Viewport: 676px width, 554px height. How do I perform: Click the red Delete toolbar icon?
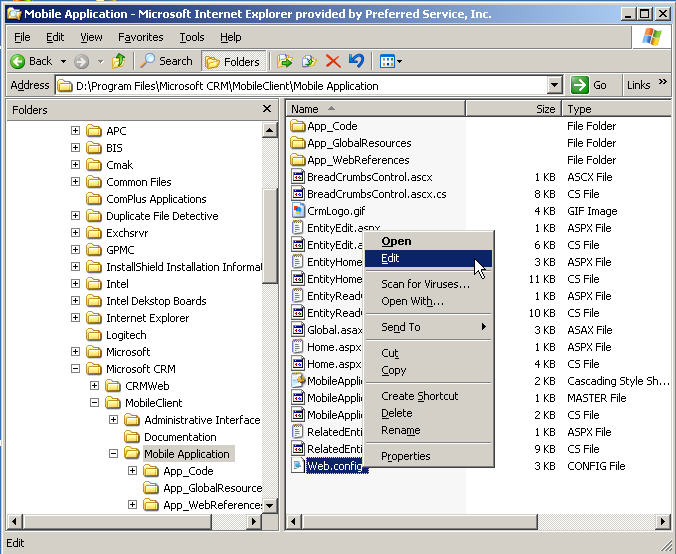click(333, 61)
